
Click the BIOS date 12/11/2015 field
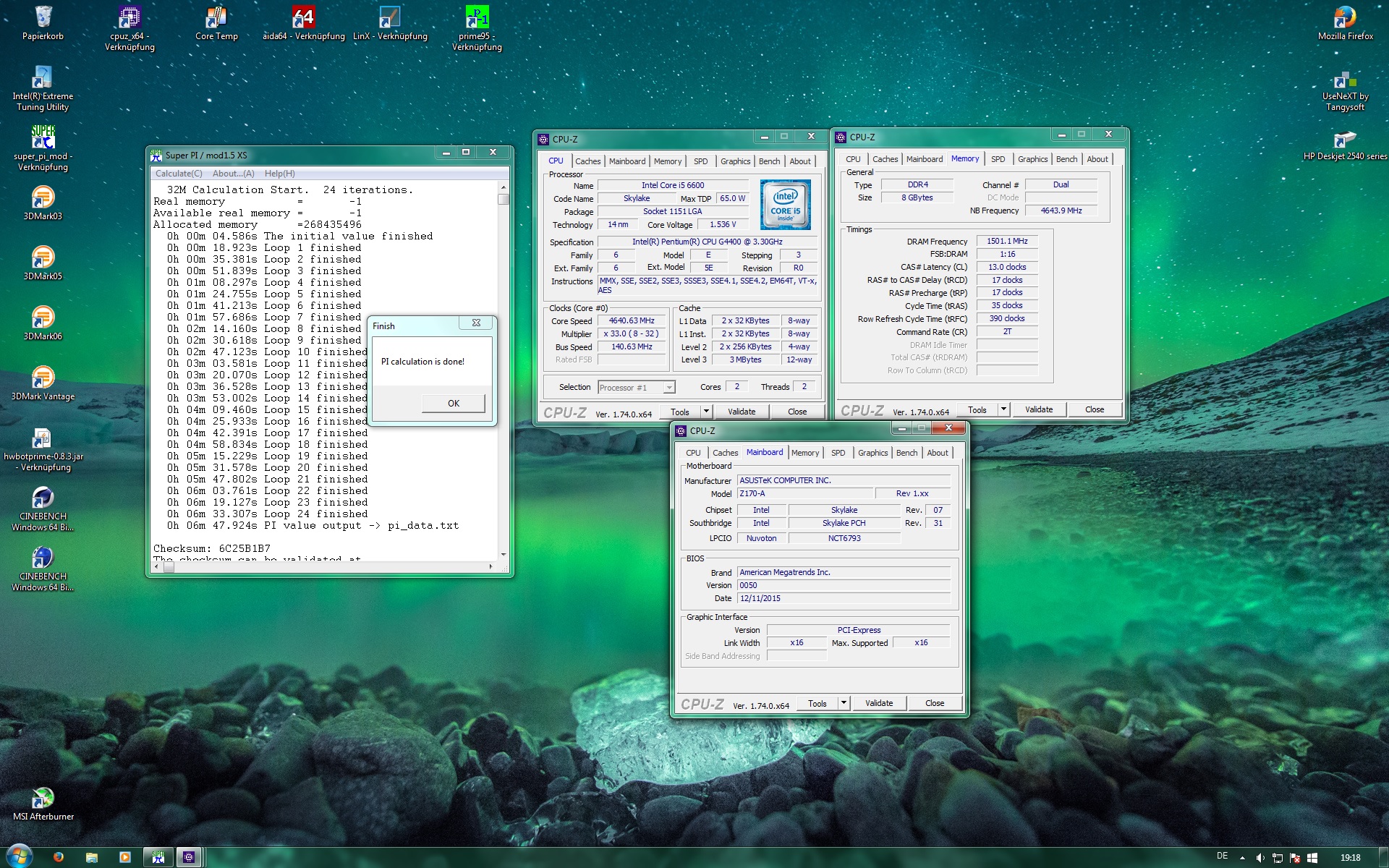click(x=844, y=598)
